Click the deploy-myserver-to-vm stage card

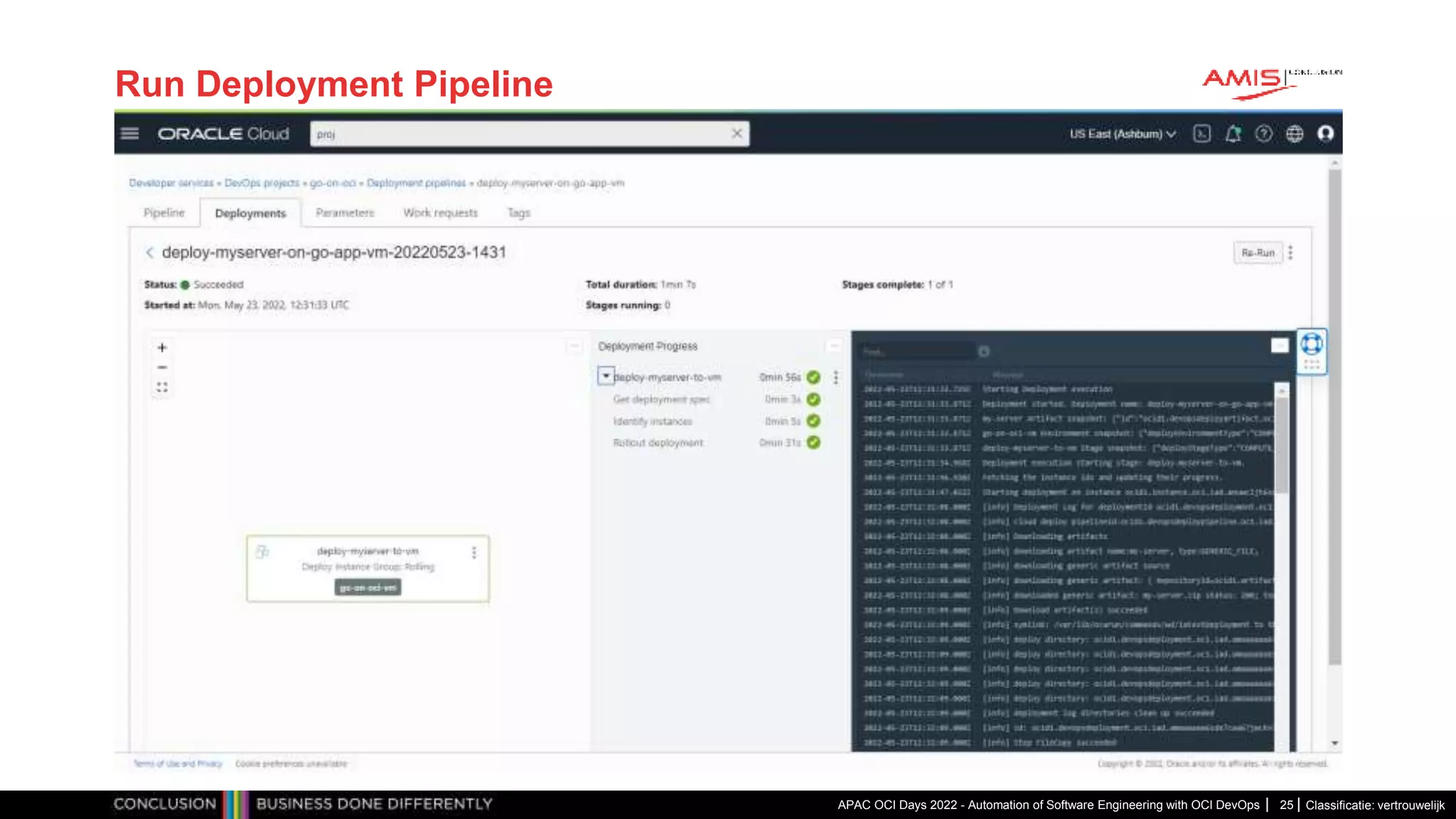368,568
